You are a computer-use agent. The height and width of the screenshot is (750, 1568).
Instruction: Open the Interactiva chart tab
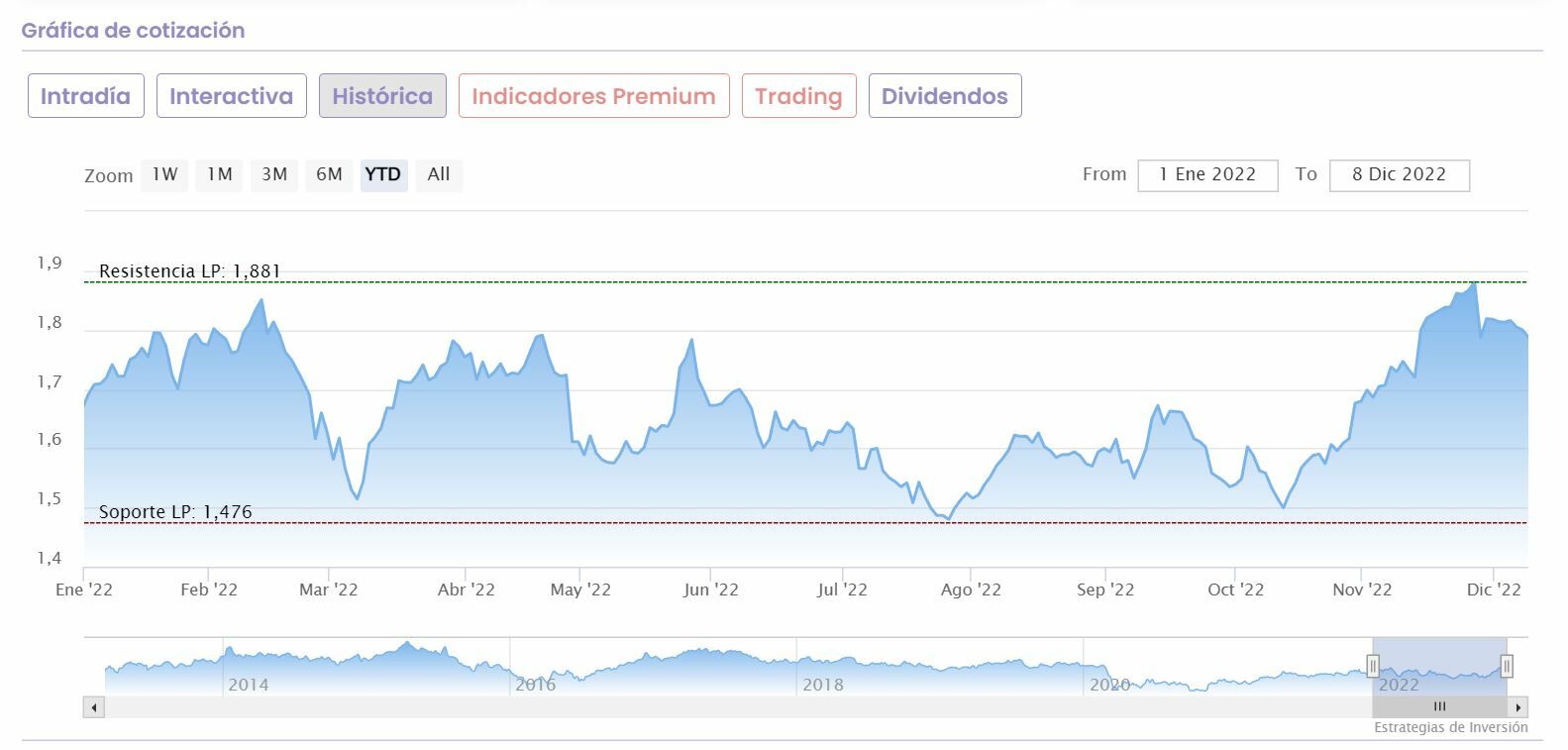231,96
